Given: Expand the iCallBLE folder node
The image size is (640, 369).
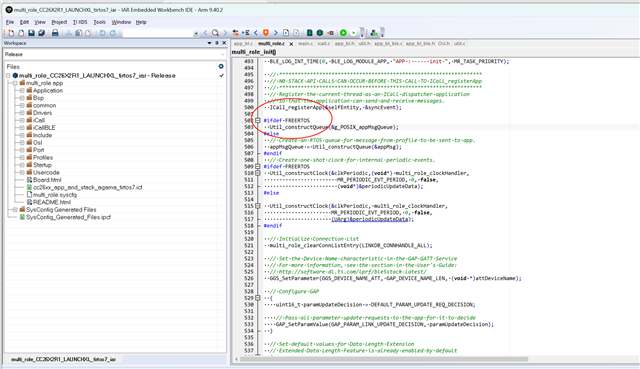Looking at the screenshot, I should point(22,128).
